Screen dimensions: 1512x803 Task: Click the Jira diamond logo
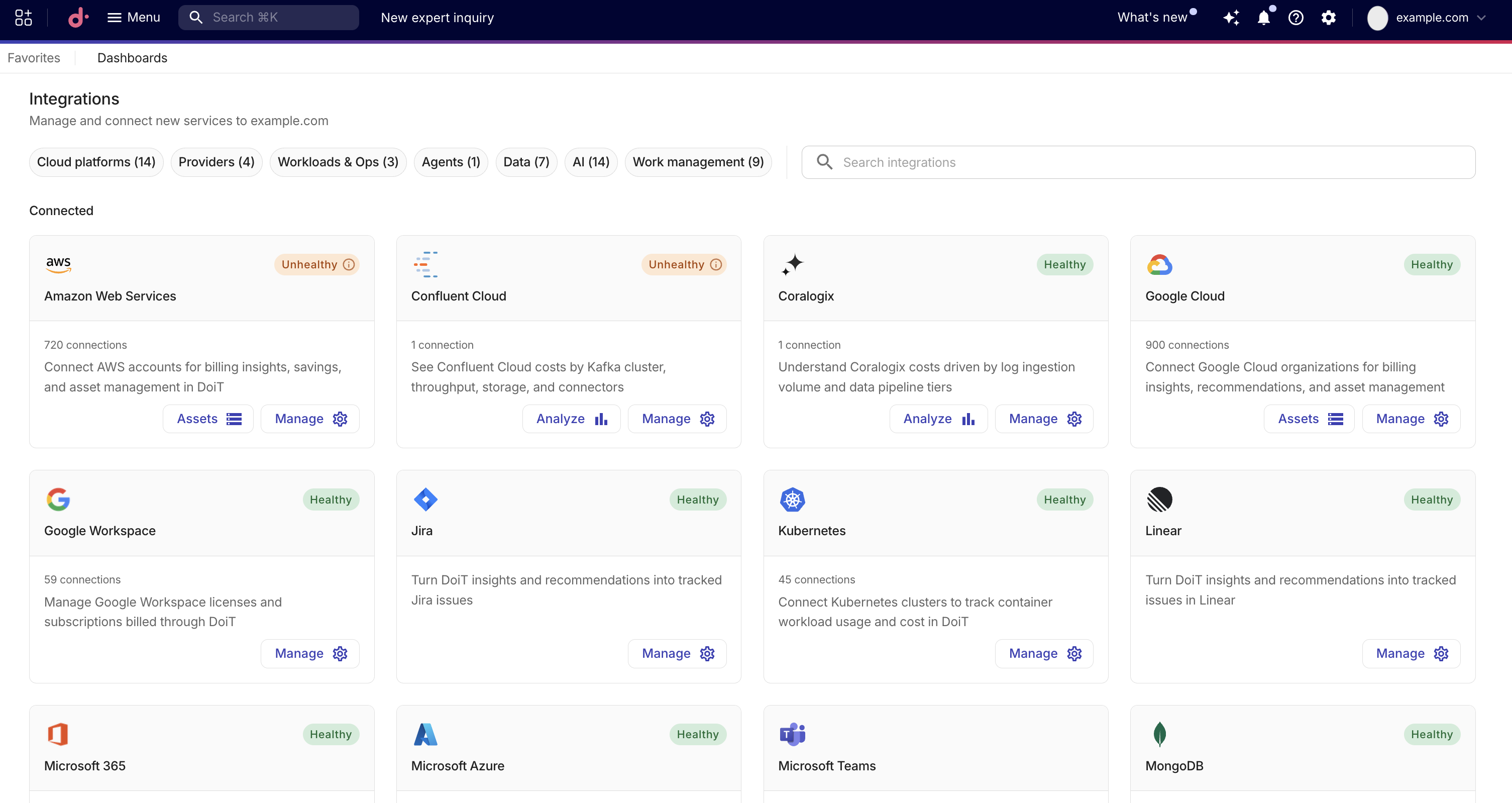click(425, 499)
